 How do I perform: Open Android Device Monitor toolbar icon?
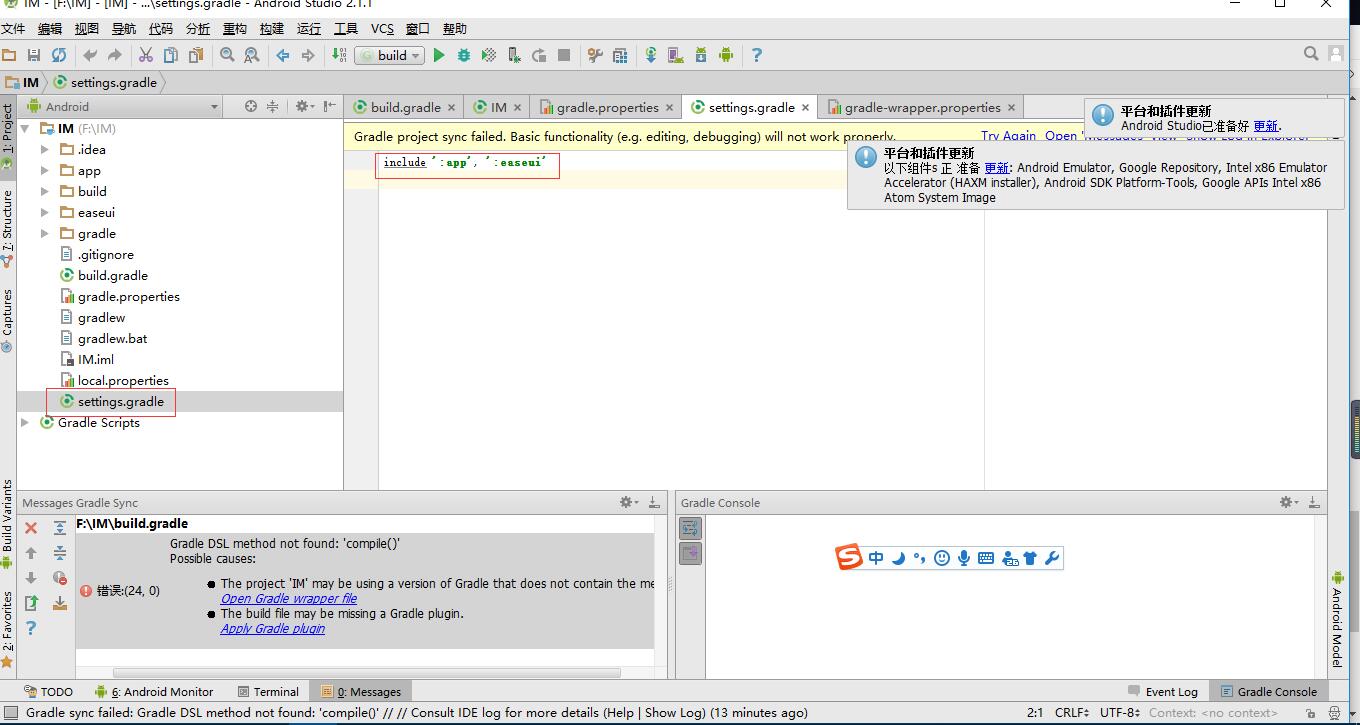coord(726,56)
